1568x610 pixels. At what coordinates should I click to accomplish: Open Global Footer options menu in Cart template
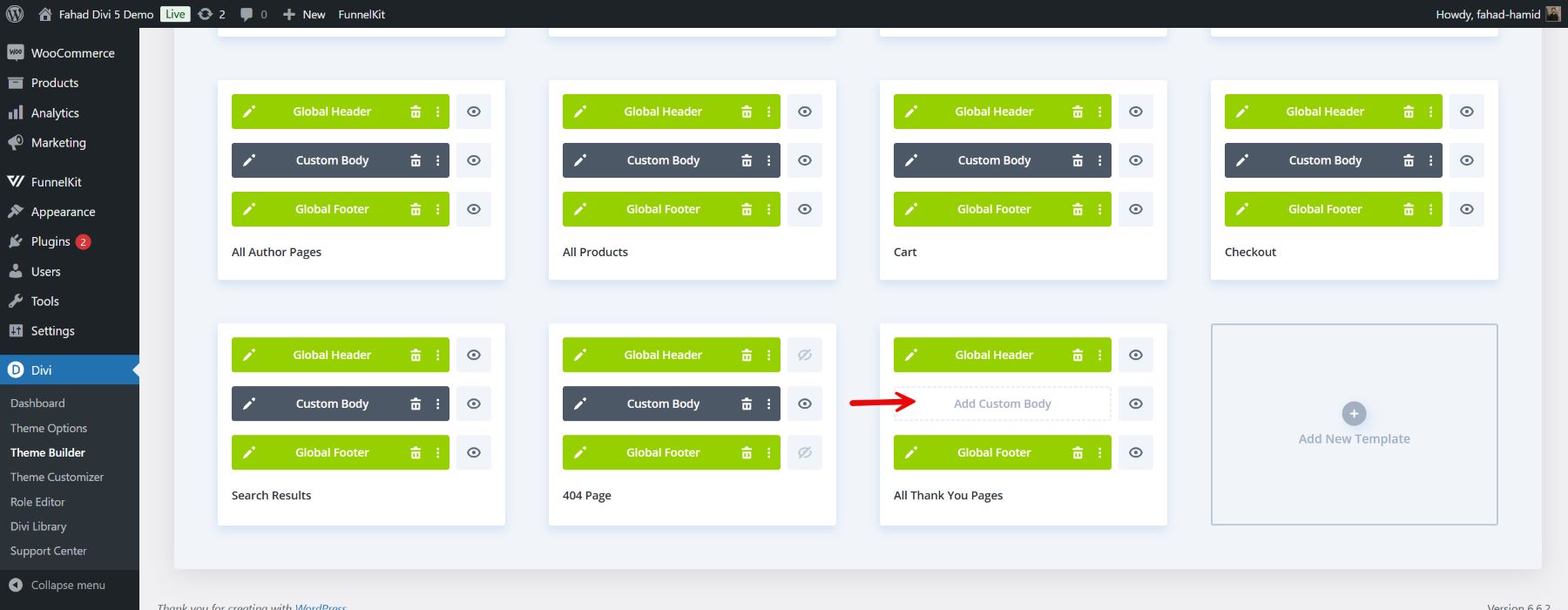1099,209
